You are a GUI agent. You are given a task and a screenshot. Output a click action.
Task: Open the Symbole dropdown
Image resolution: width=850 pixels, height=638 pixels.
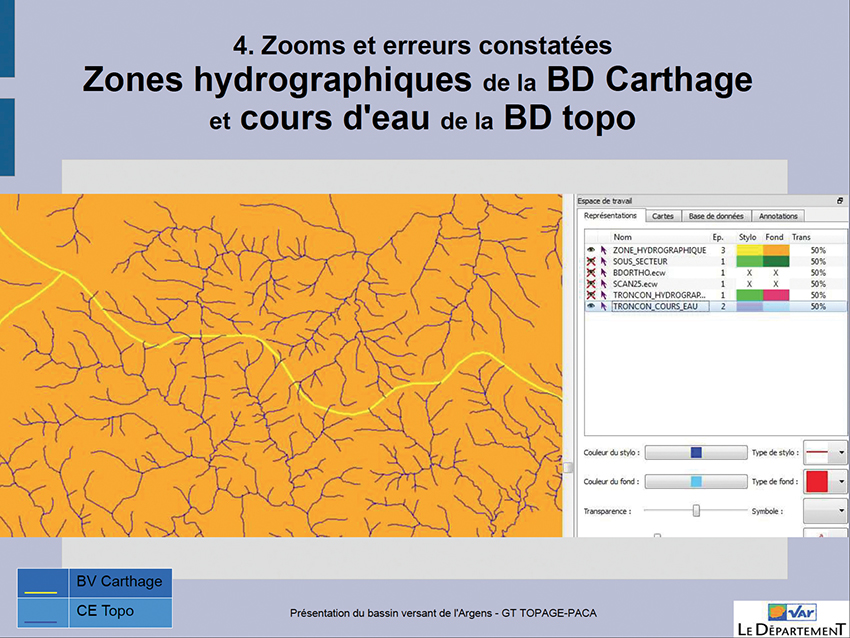tap(825, 511)
